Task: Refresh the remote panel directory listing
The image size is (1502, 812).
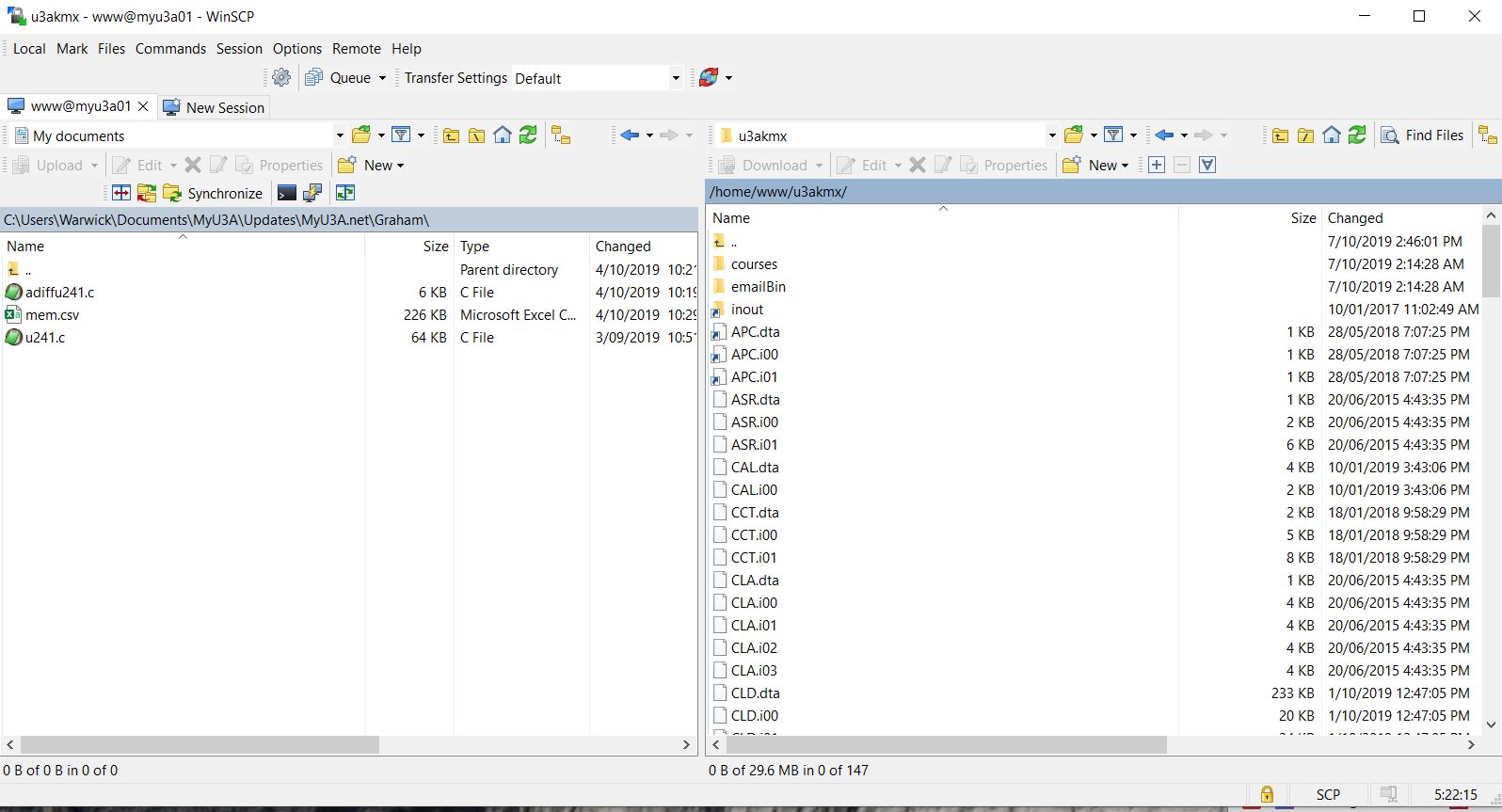Action: tap(1357, 135)
